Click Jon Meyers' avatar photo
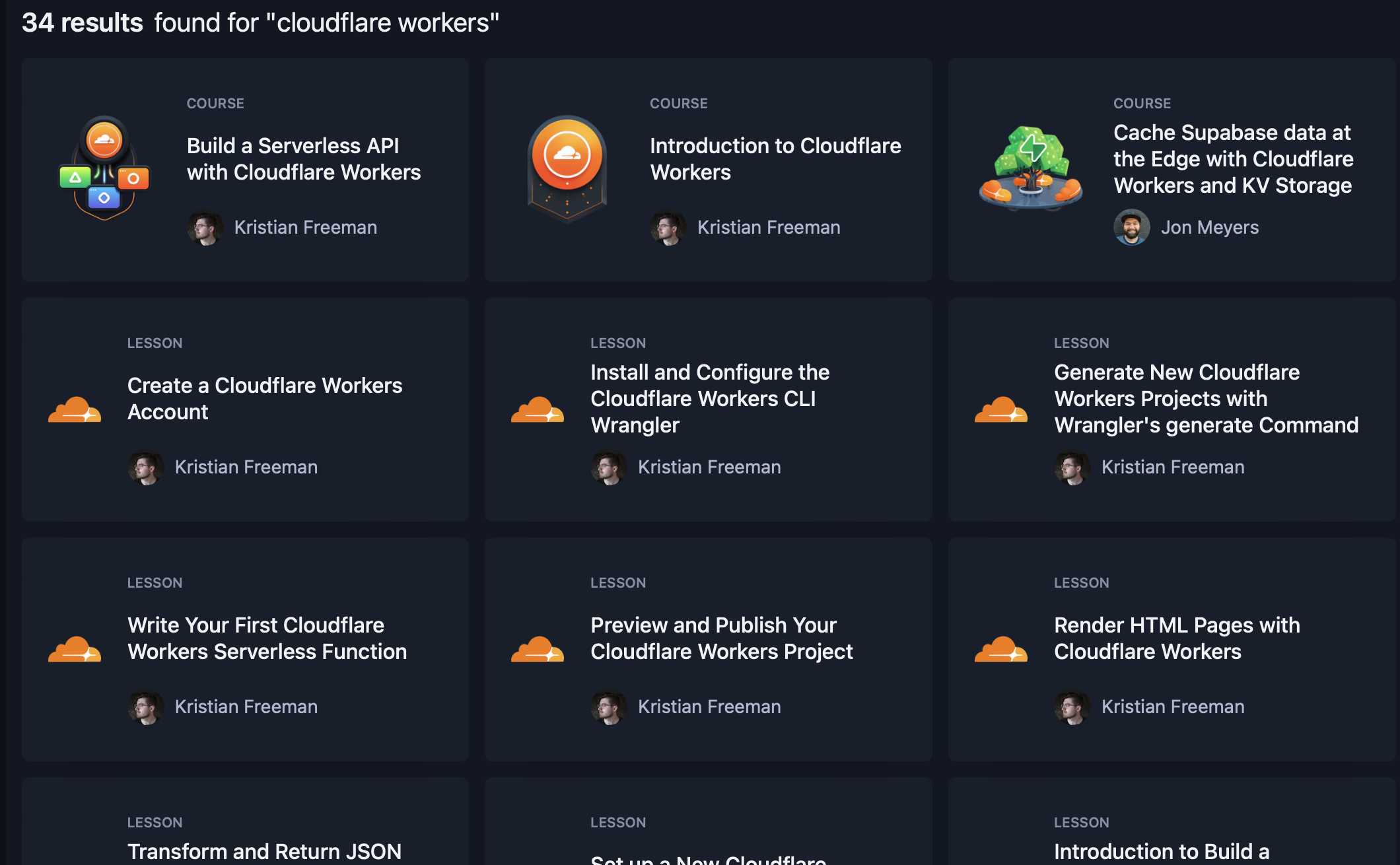Image resolution: width=1400 pixels, height=865 pixels. point(1131,227)
